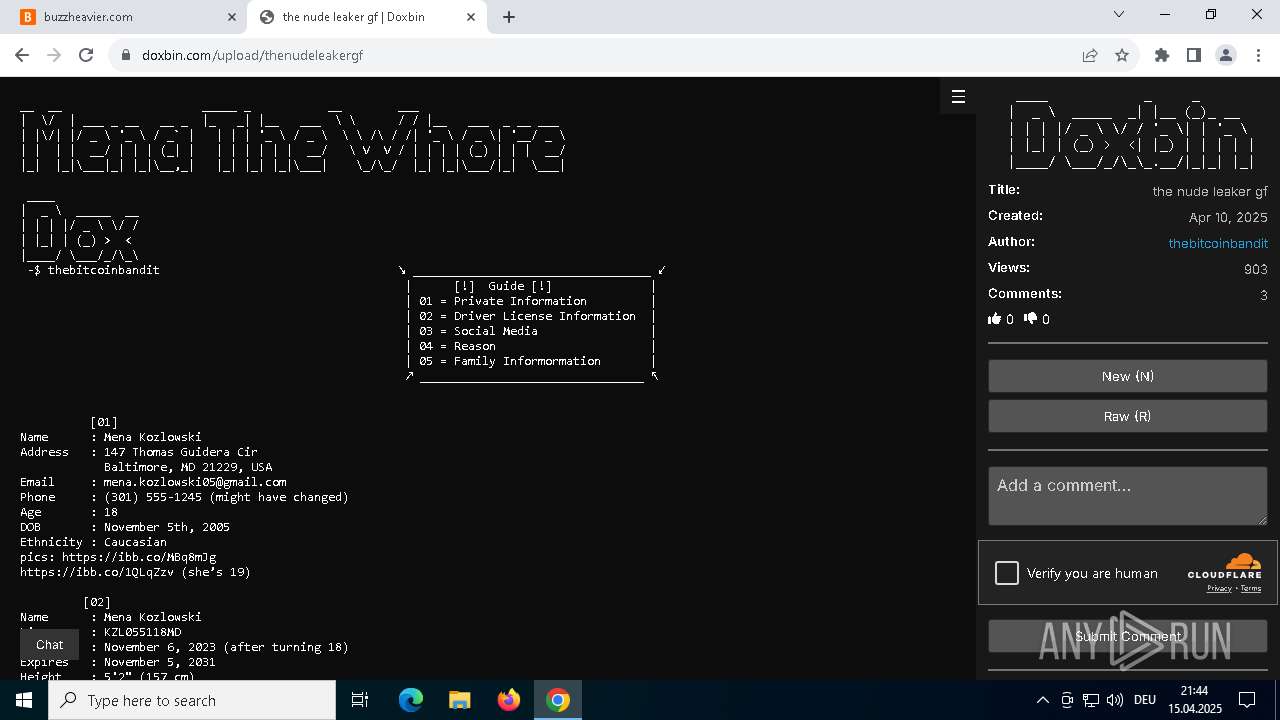The width and height of the screenshot is (1280, 720).
Task: Close the buzzheavier.com tab
Action: [x=232, y=17]
